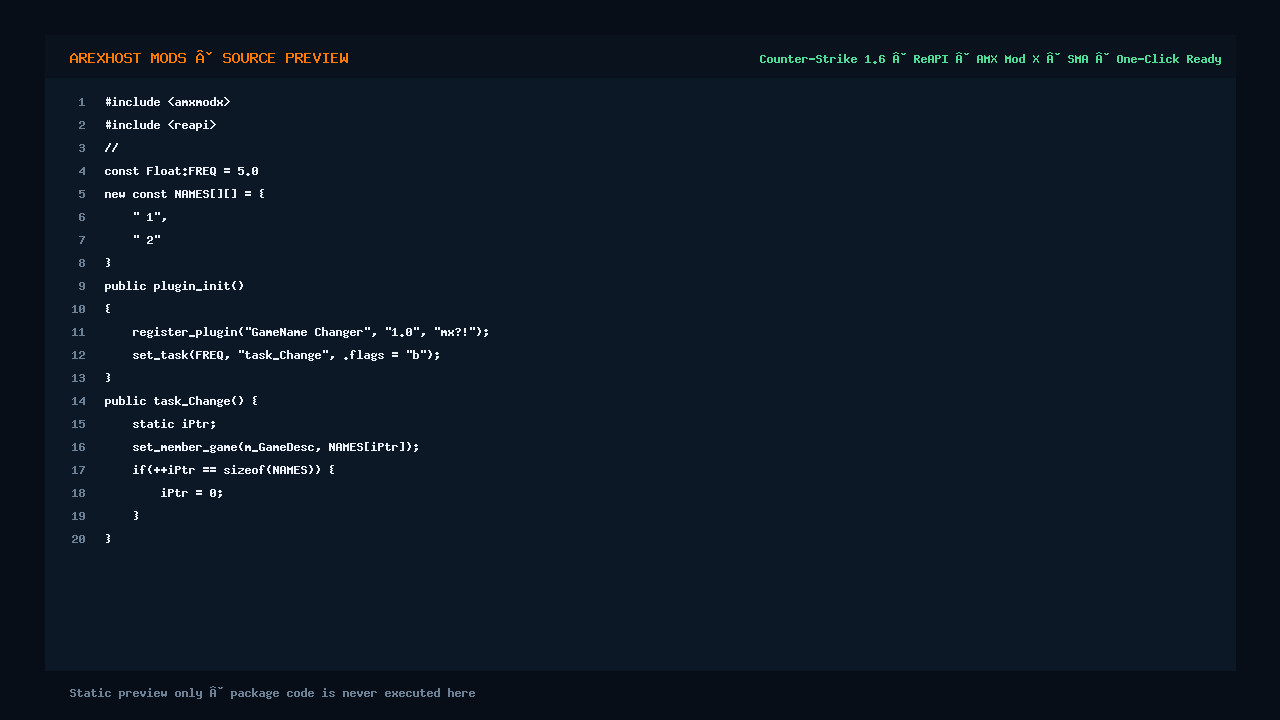
Task: Click code line '#include <amxmodx>'
Action: 167,102
